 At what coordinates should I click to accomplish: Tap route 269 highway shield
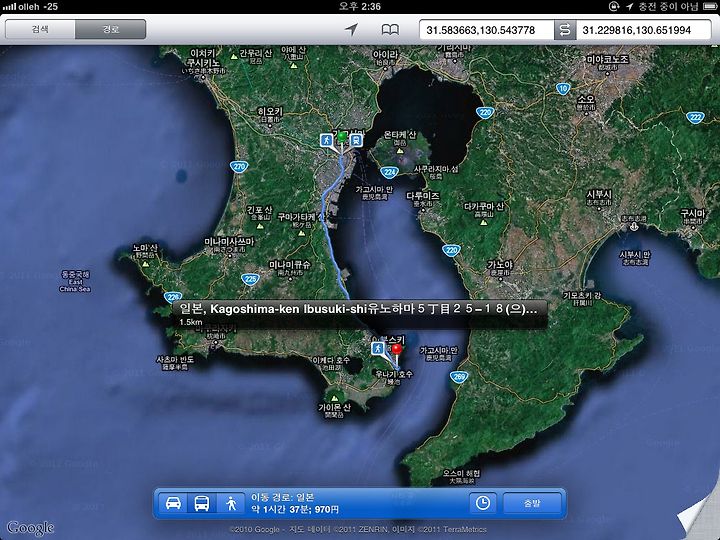[x=459, y=377]
